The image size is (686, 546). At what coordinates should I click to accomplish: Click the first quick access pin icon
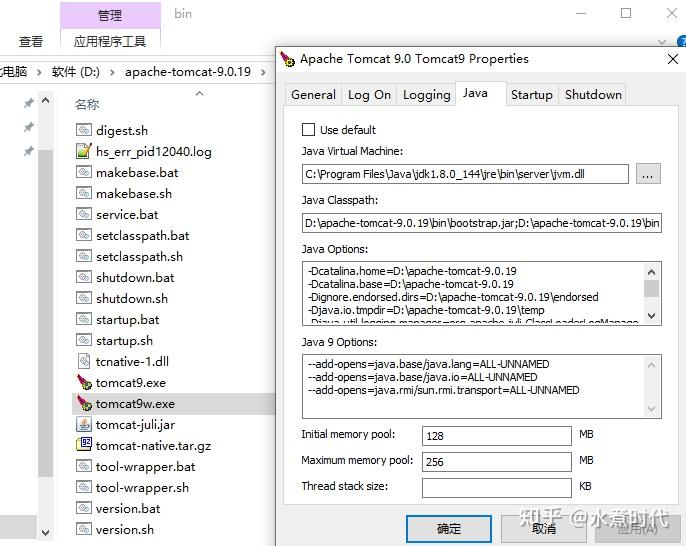pyautogui.click(x=28, y=103)
